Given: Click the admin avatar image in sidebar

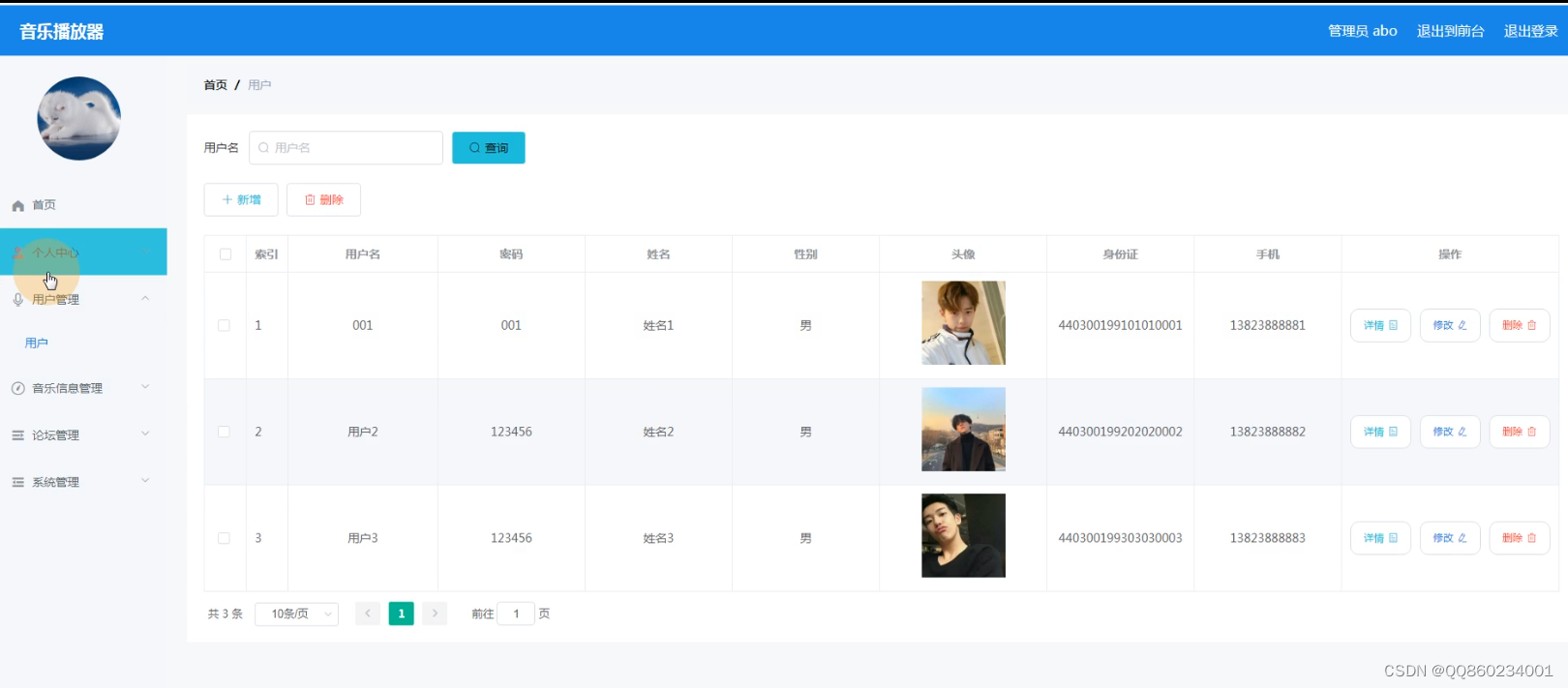Looking at the screenshot, I should (78, 118).
